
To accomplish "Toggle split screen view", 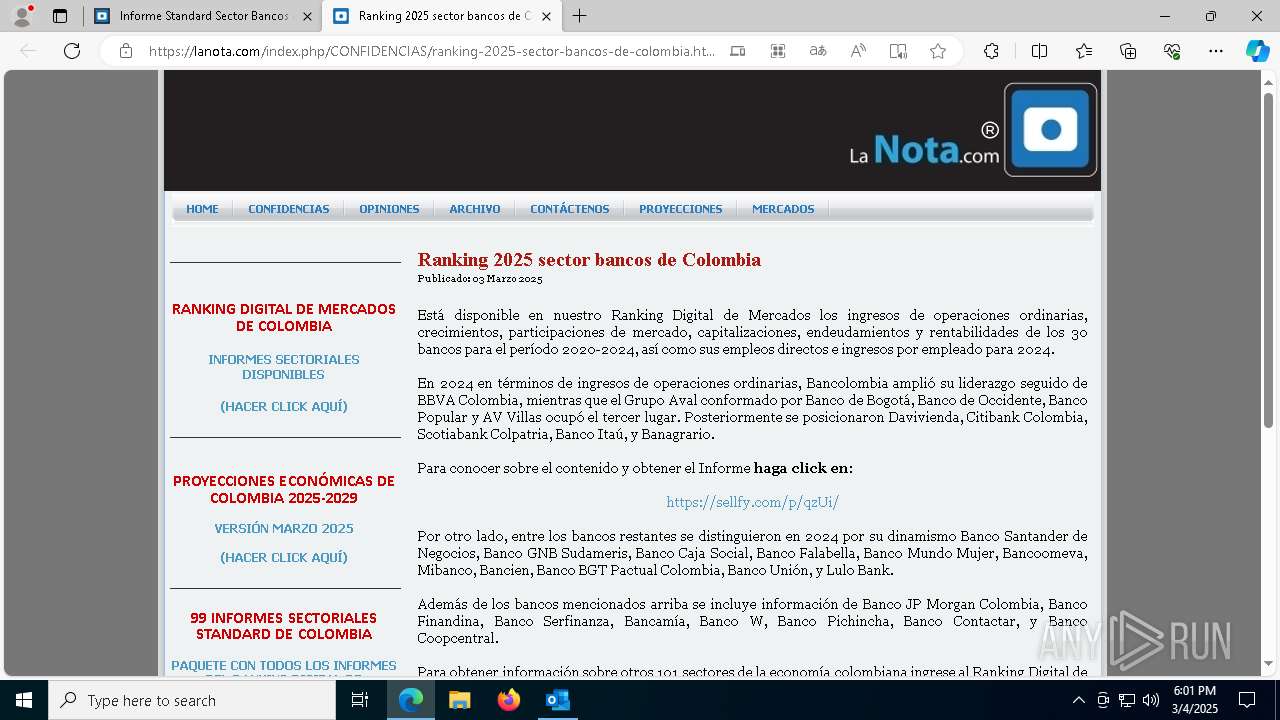I will (1039, 51).
